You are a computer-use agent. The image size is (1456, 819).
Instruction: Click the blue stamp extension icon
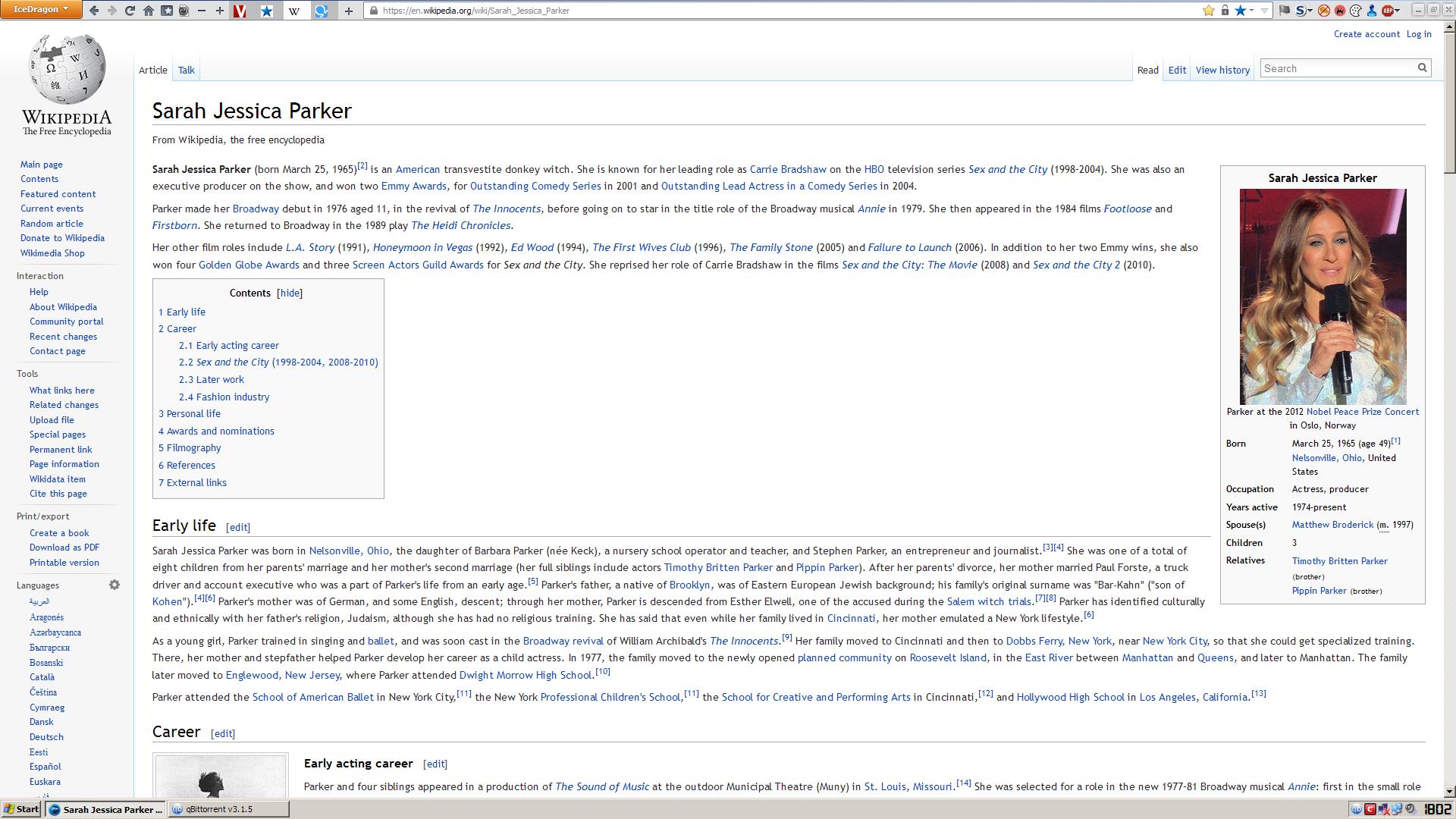tap(1371, 10)
